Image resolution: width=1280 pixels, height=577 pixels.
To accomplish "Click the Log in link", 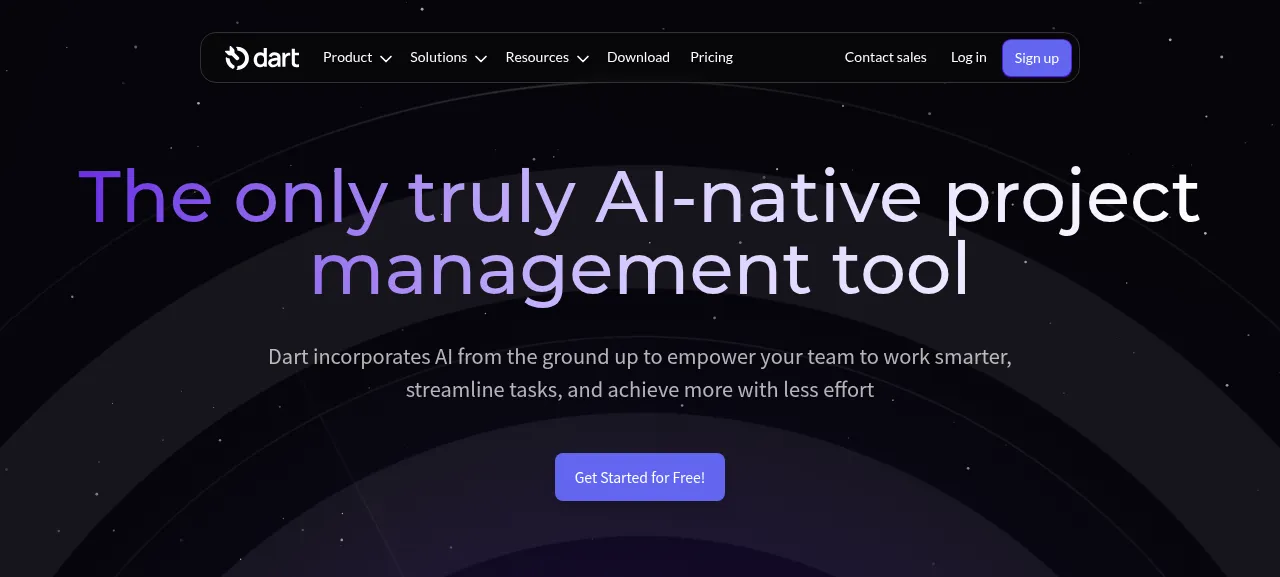I will pos(968,57).
